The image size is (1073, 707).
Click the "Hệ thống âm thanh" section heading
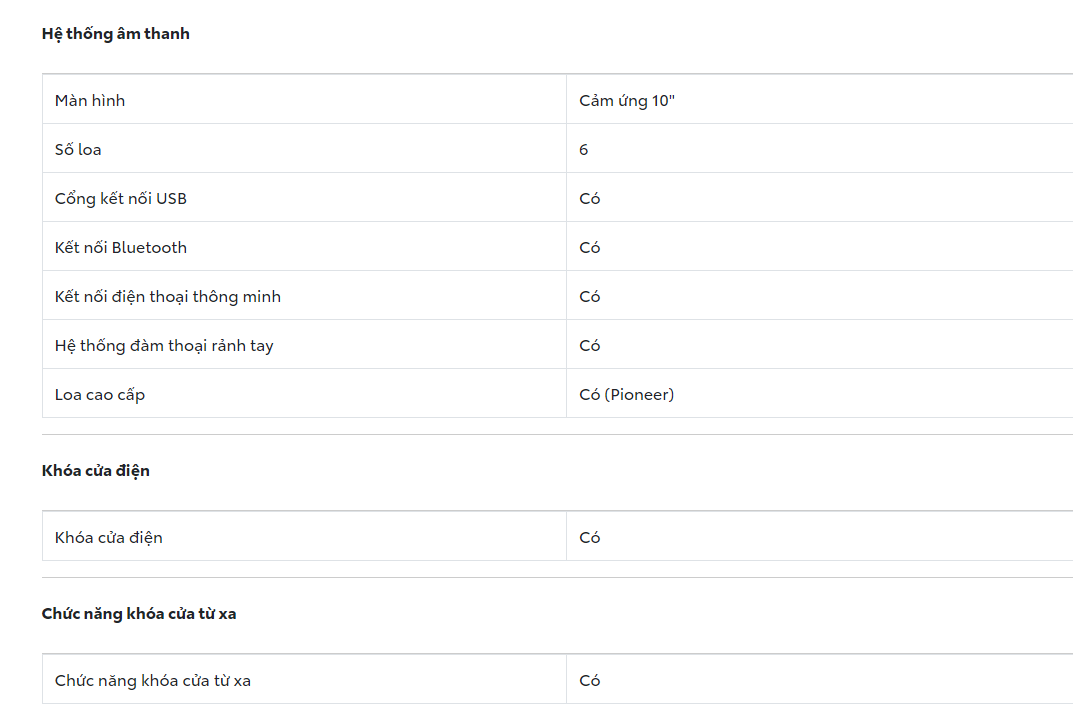coord(115,34)
